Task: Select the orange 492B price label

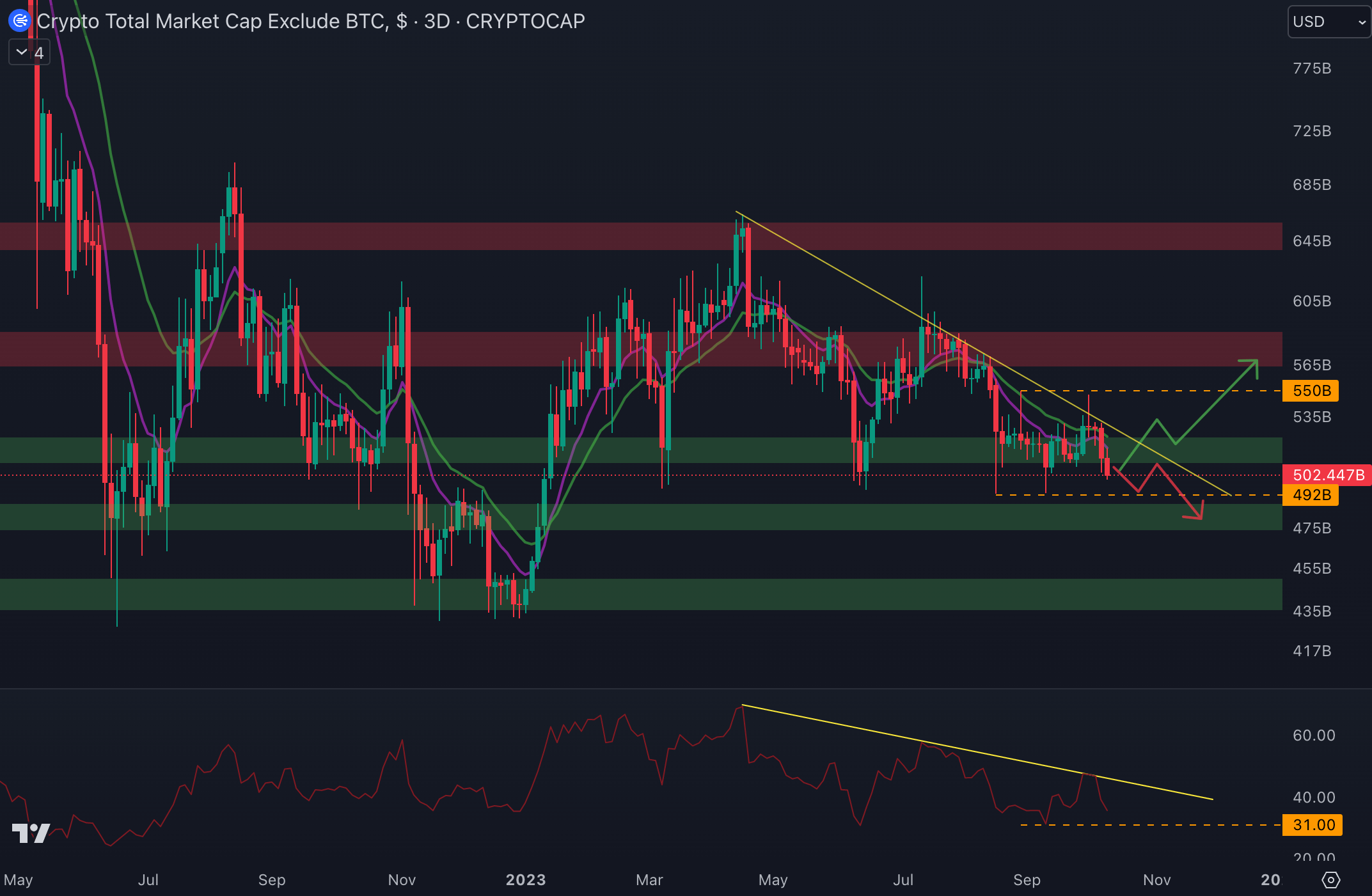Action: pyautogui.click(x=1311, y=495)
